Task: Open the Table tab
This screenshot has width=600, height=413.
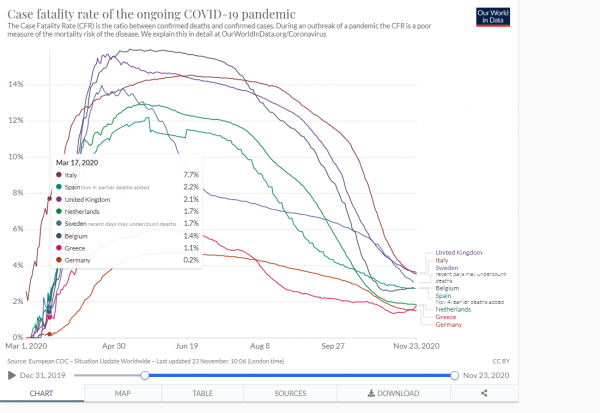Action: click(x=203, y=394)
